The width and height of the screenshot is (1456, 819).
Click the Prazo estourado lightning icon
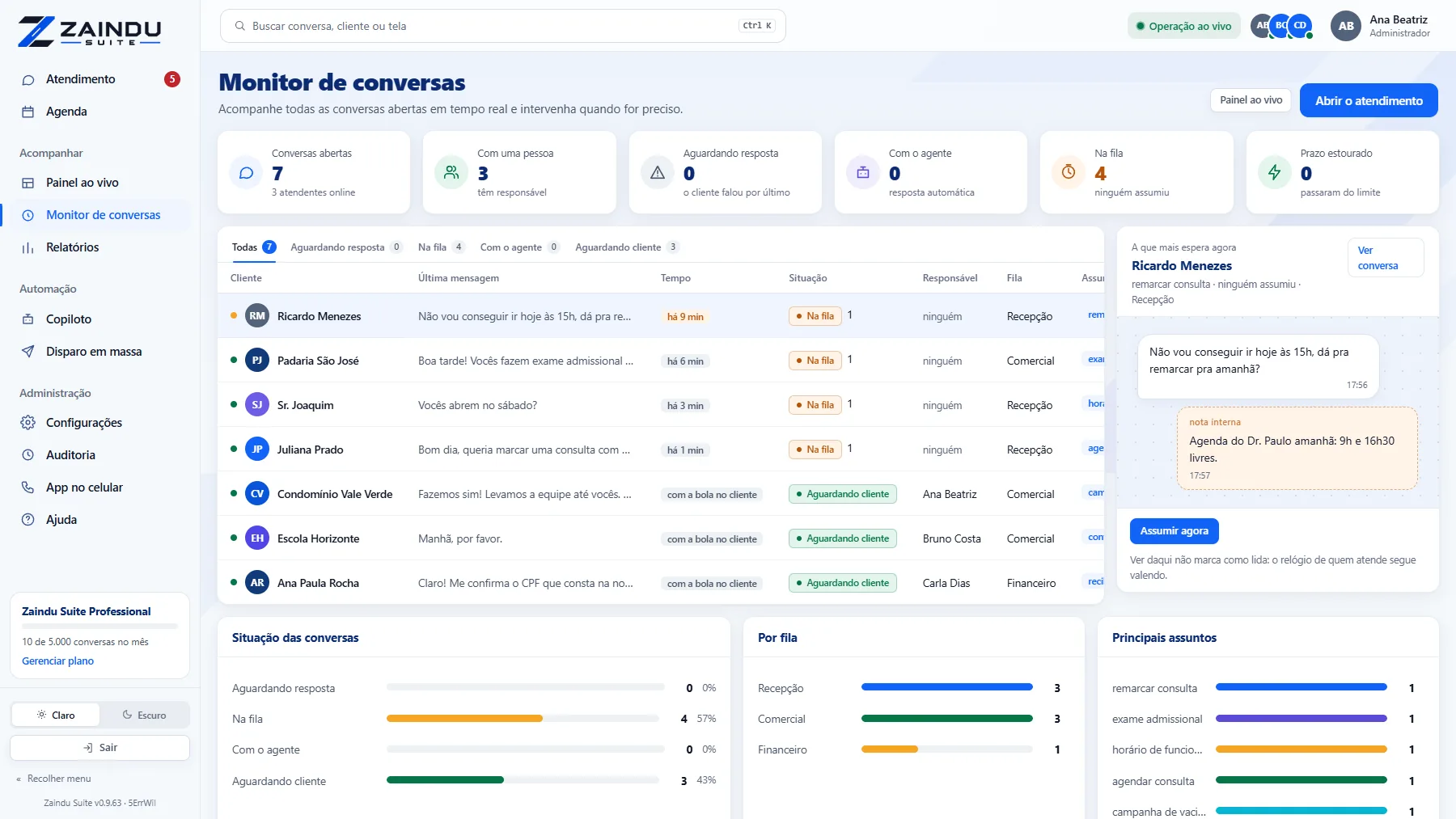point(1275,172)
